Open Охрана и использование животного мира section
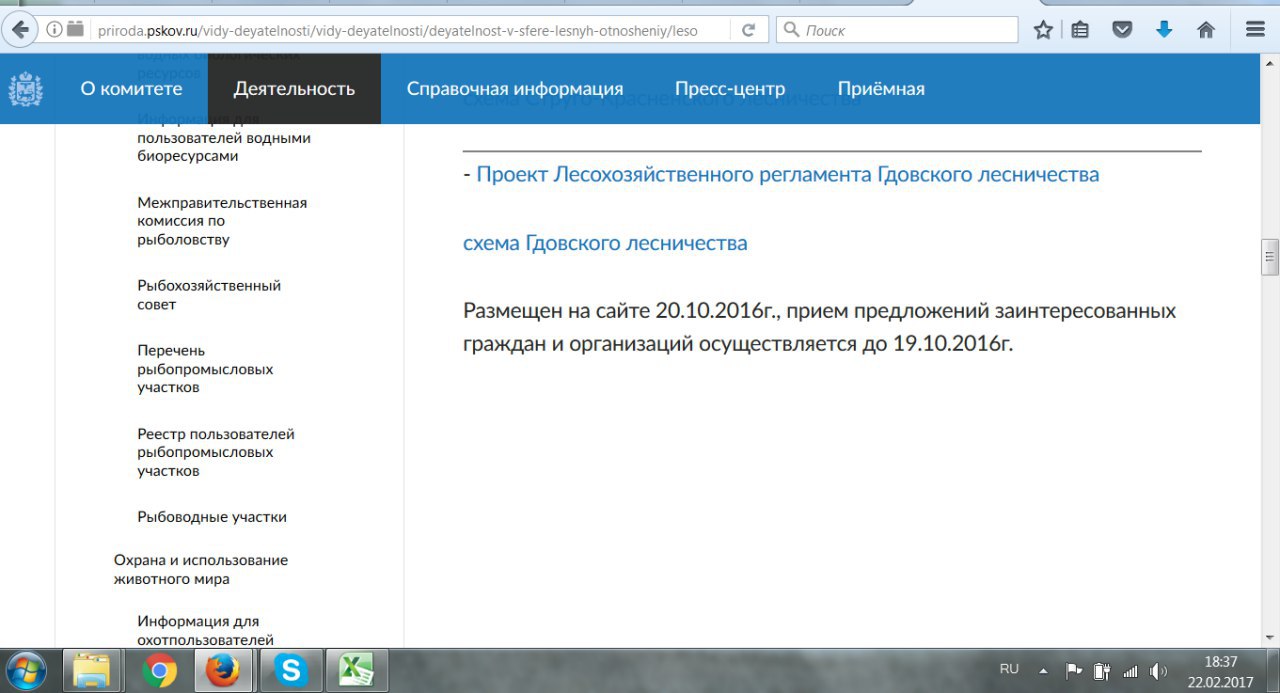 [x=201, y=570]
